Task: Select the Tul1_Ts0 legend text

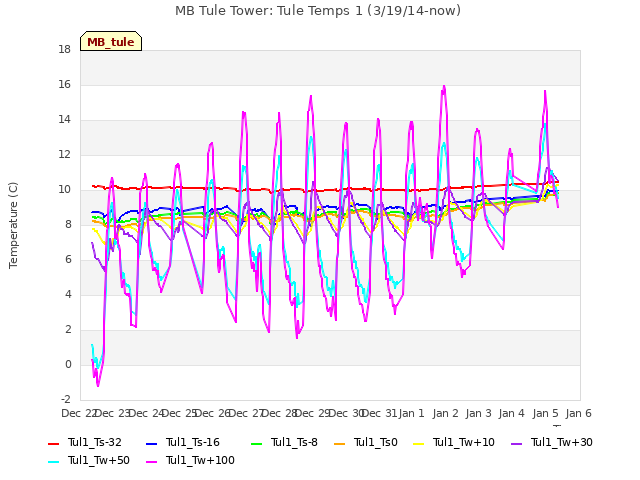Action: 376,442
